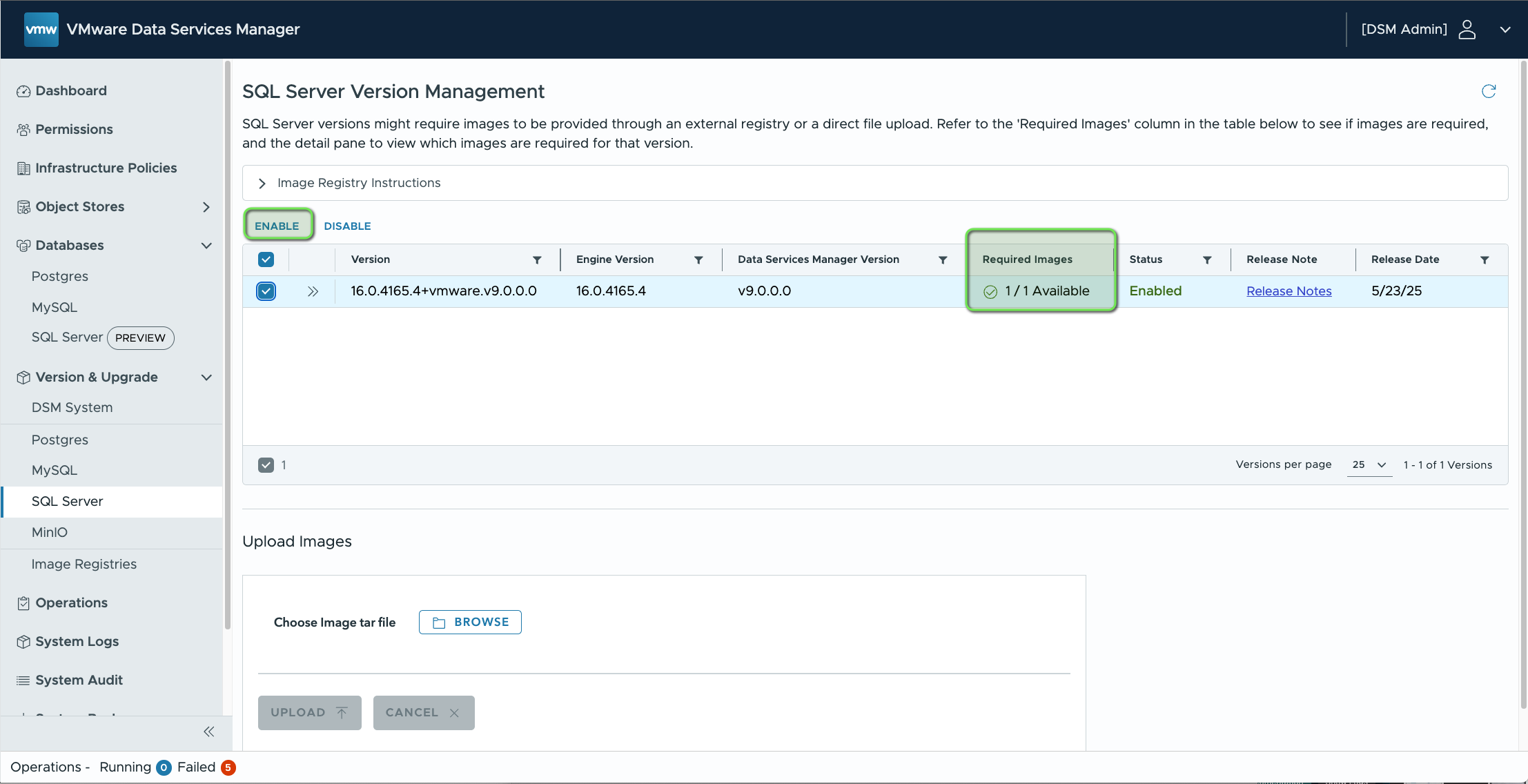Click the refresh icon near the page title
The image size is (1528, 784).
pos(1489,91)
